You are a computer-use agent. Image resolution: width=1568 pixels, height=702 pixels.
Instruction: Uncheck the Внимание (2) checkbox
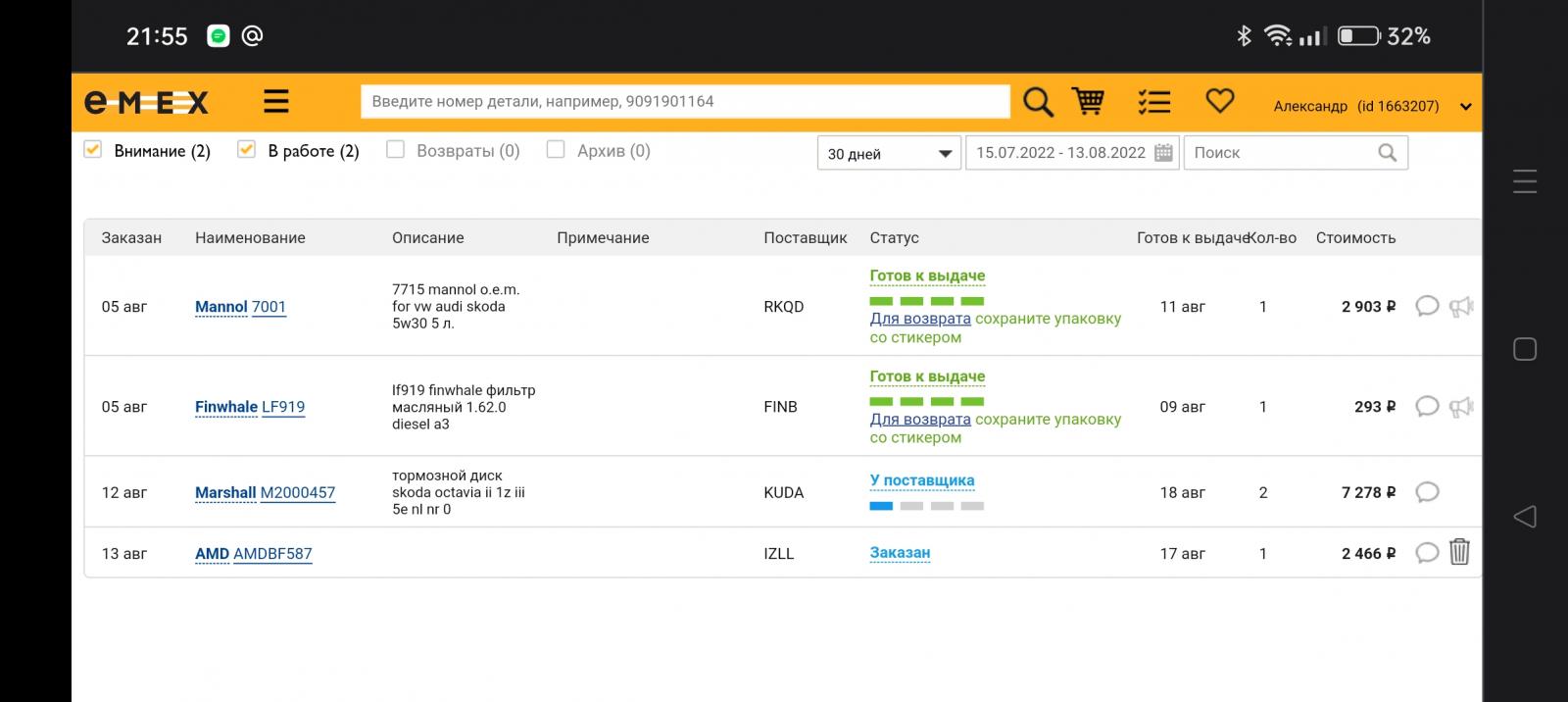93,150
